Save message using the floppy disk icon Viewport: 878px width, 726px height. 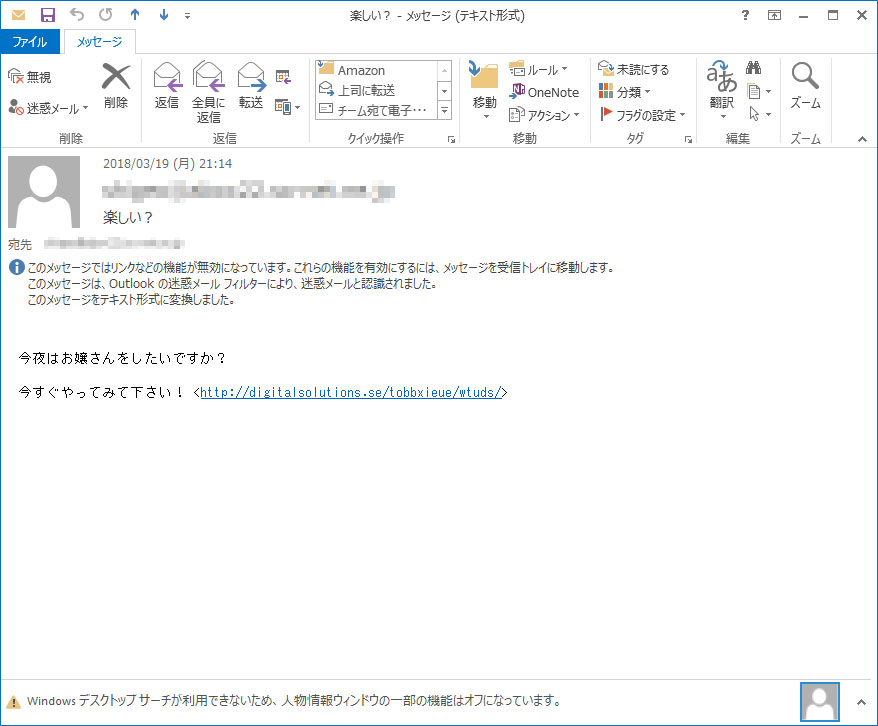48,16
